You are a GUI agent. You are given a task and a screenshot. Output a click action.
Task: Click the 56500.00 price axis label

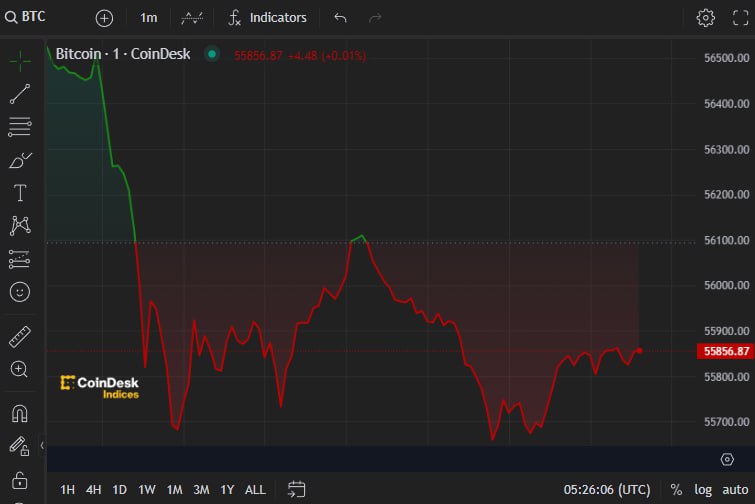(727, 58)
